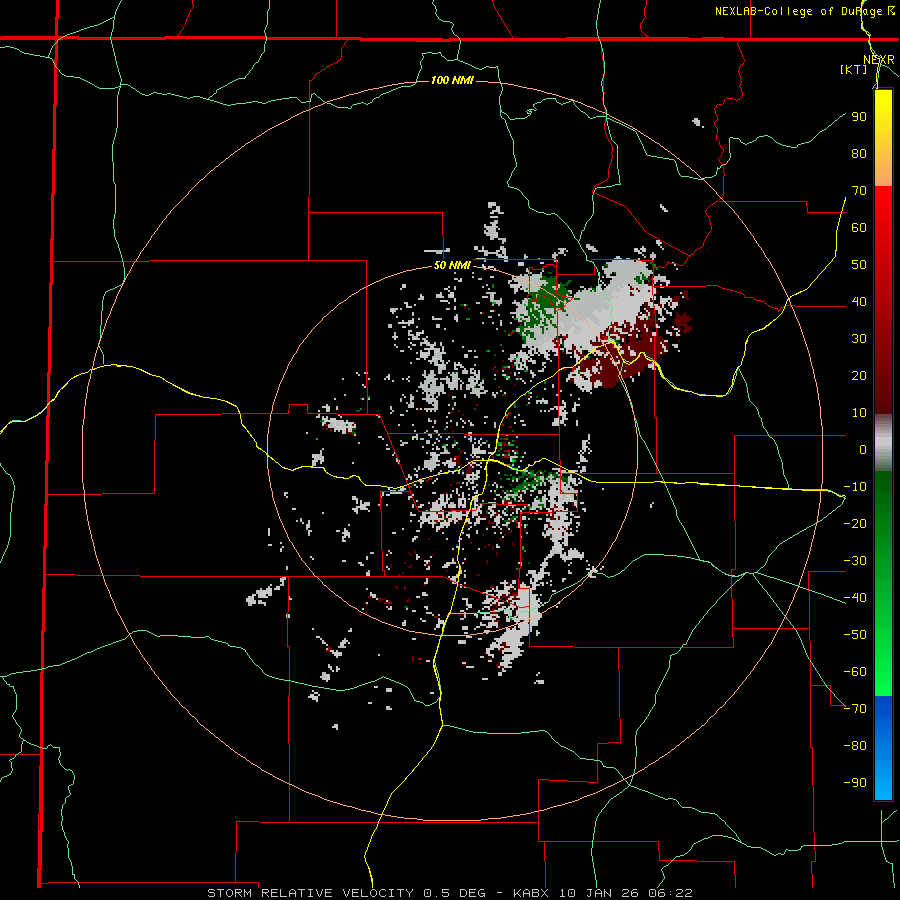Viewport: 900px width, 900px height.
Task: Click the -60 knot label on scale
Action: [x=855, y=672]
